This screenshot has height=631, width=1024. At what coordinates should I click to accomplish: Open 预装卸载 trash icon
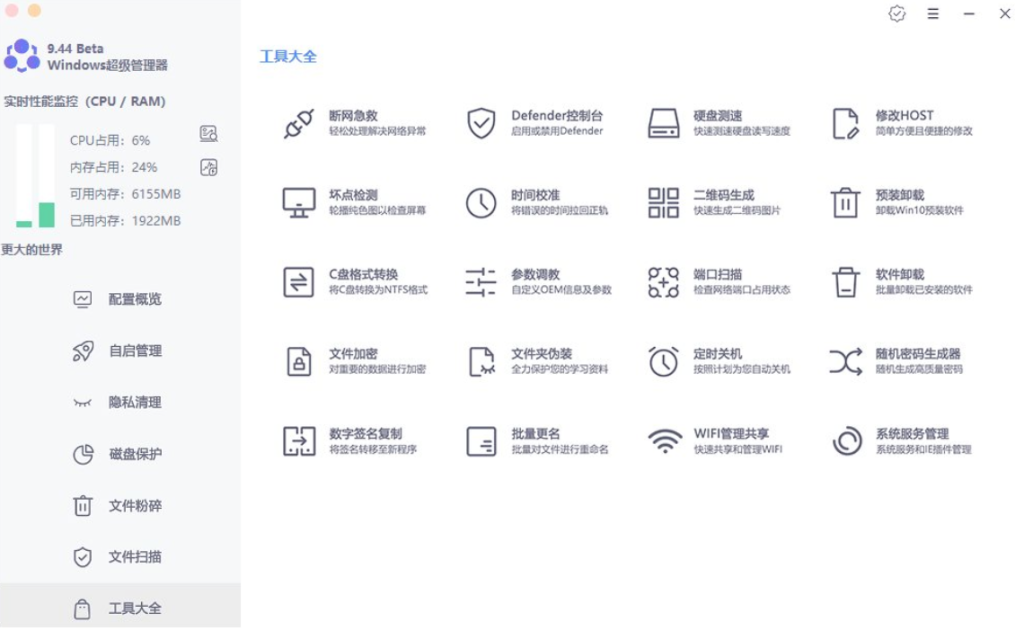click(x=846, y=202)
